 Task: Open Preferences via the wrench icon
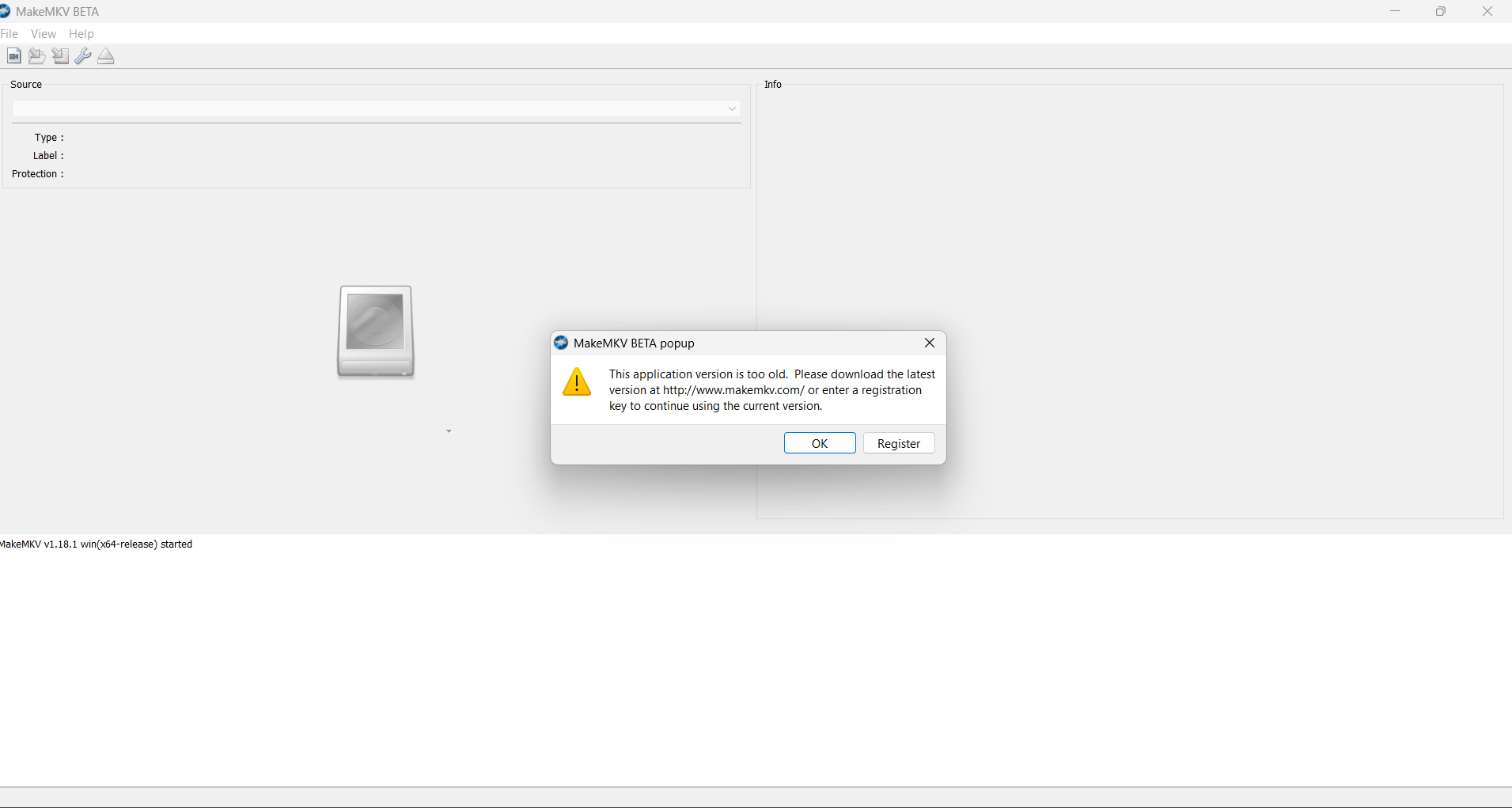tap(83, 56)
